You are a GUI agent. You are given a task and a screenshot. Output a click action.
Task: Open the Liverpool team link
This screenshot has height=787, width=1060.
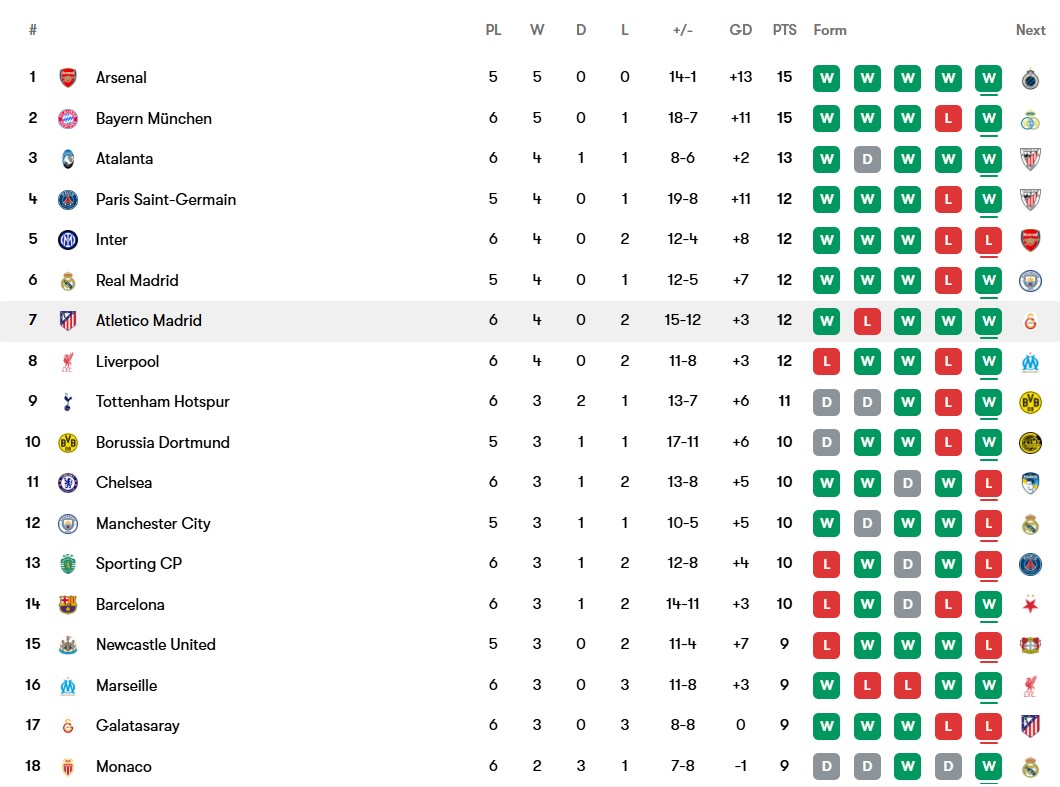click(127, 361)
